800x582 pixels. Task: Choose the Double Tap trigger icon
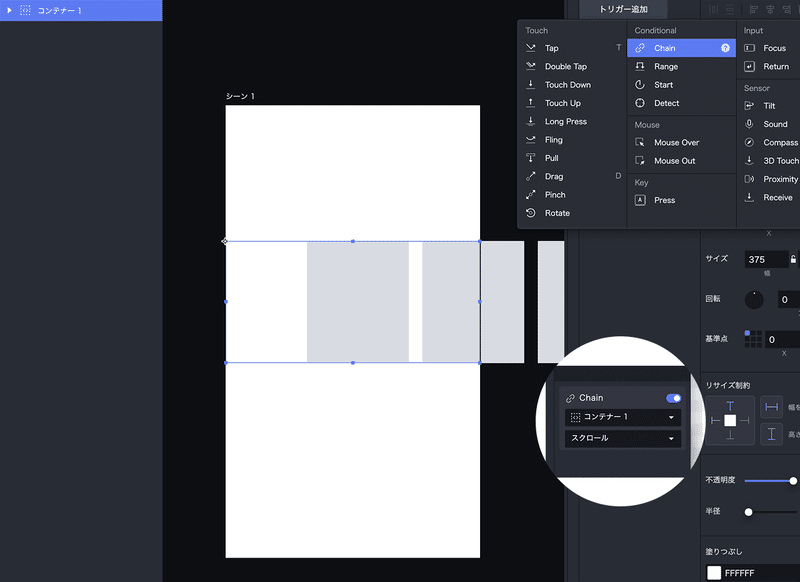[x=531, y=66]
